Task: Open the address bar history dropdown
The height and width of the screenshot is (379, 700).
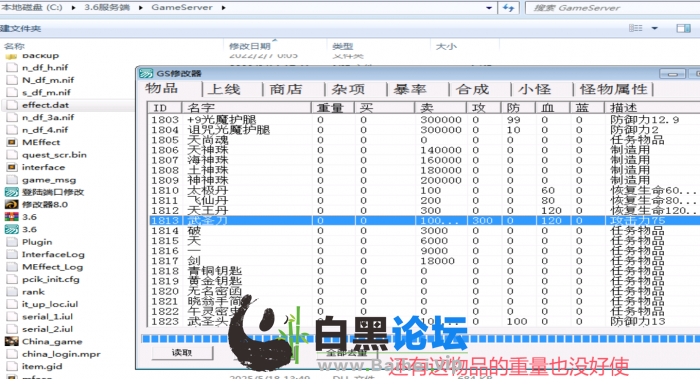Action: [x=489, y=8]
